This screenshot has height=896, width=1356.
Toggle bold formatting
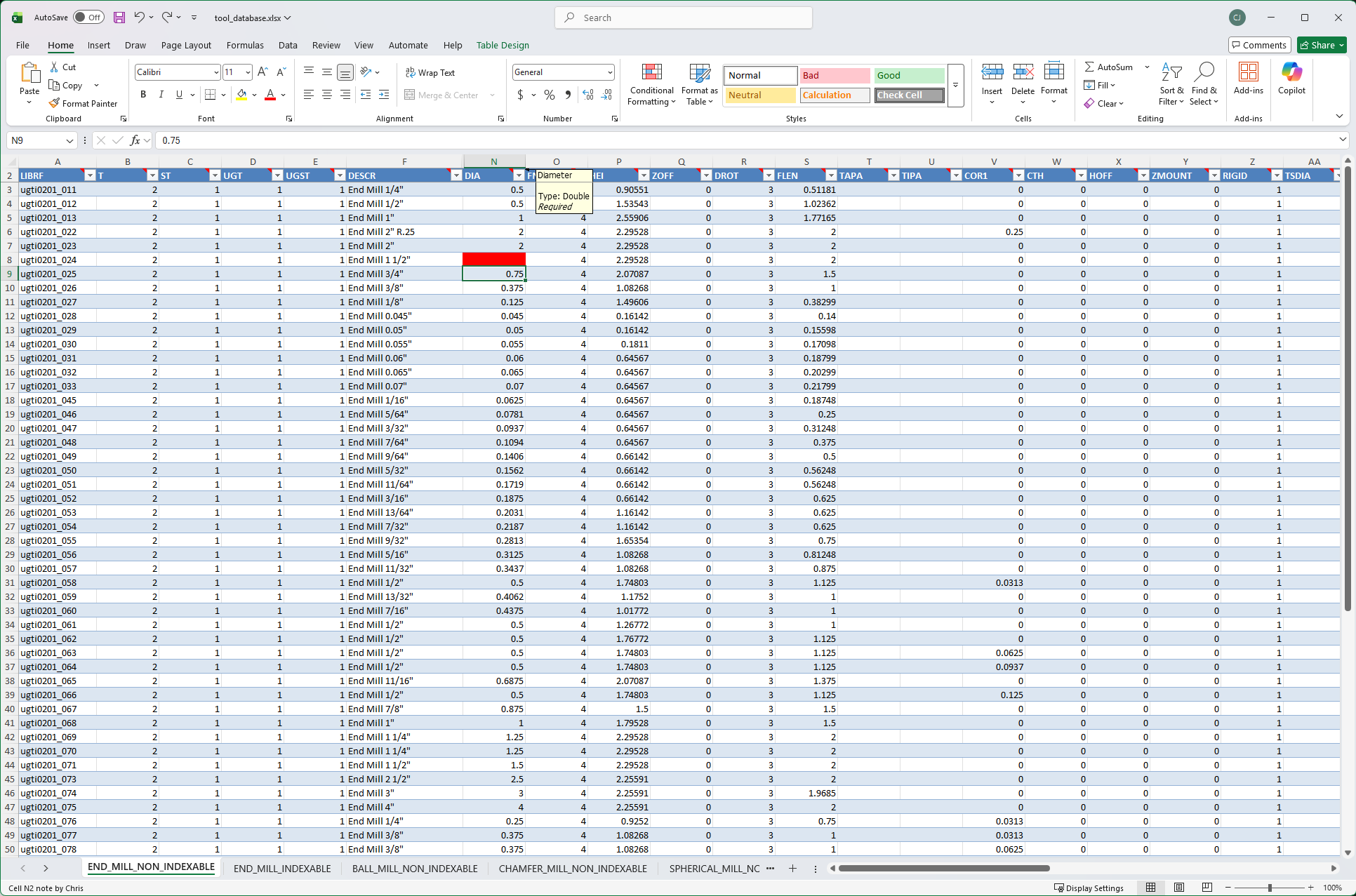[142, 94]
